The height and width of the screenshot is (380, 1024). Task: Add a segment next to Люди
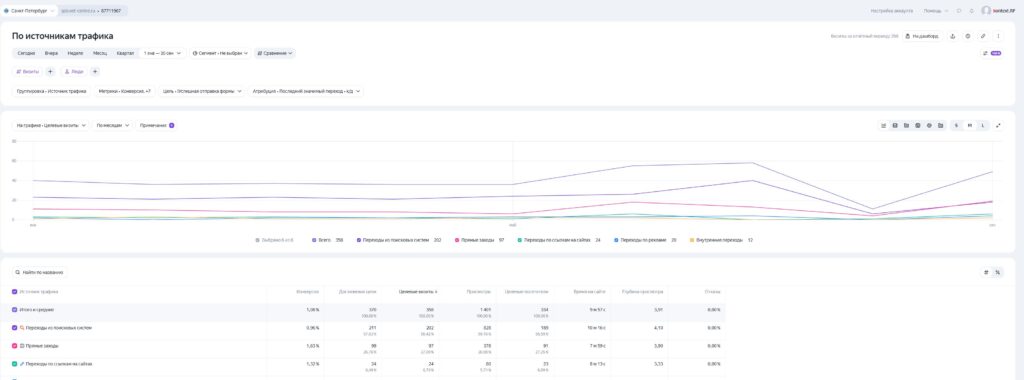(x=95, y=72)
